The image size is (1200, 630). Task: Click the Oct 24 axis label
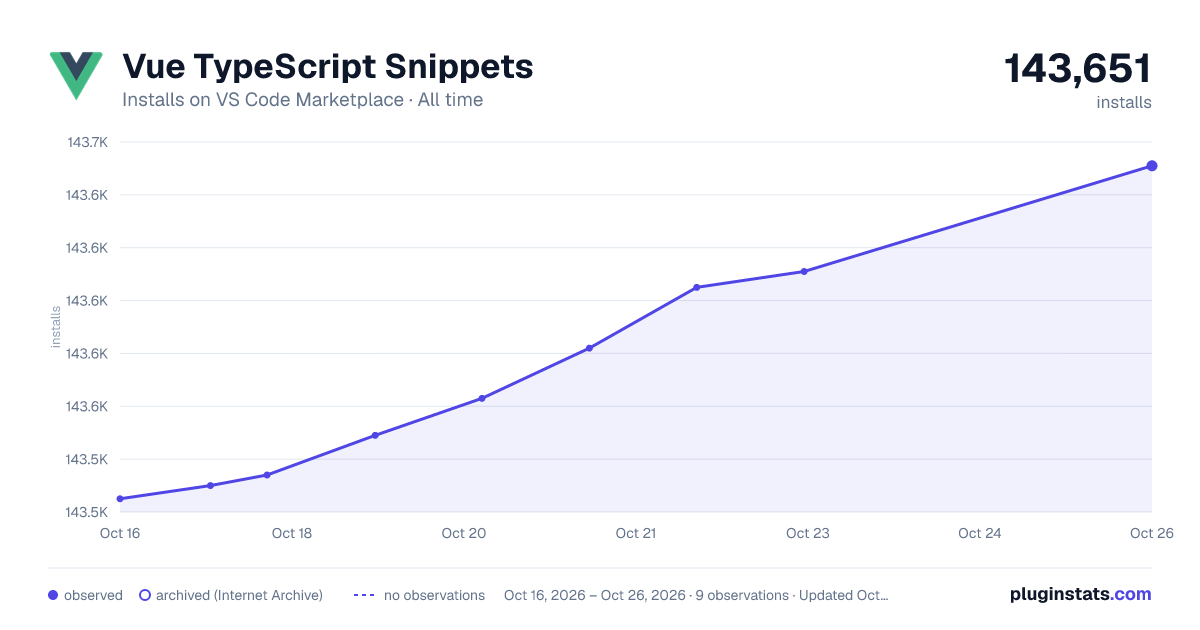(x=980, y=533)
